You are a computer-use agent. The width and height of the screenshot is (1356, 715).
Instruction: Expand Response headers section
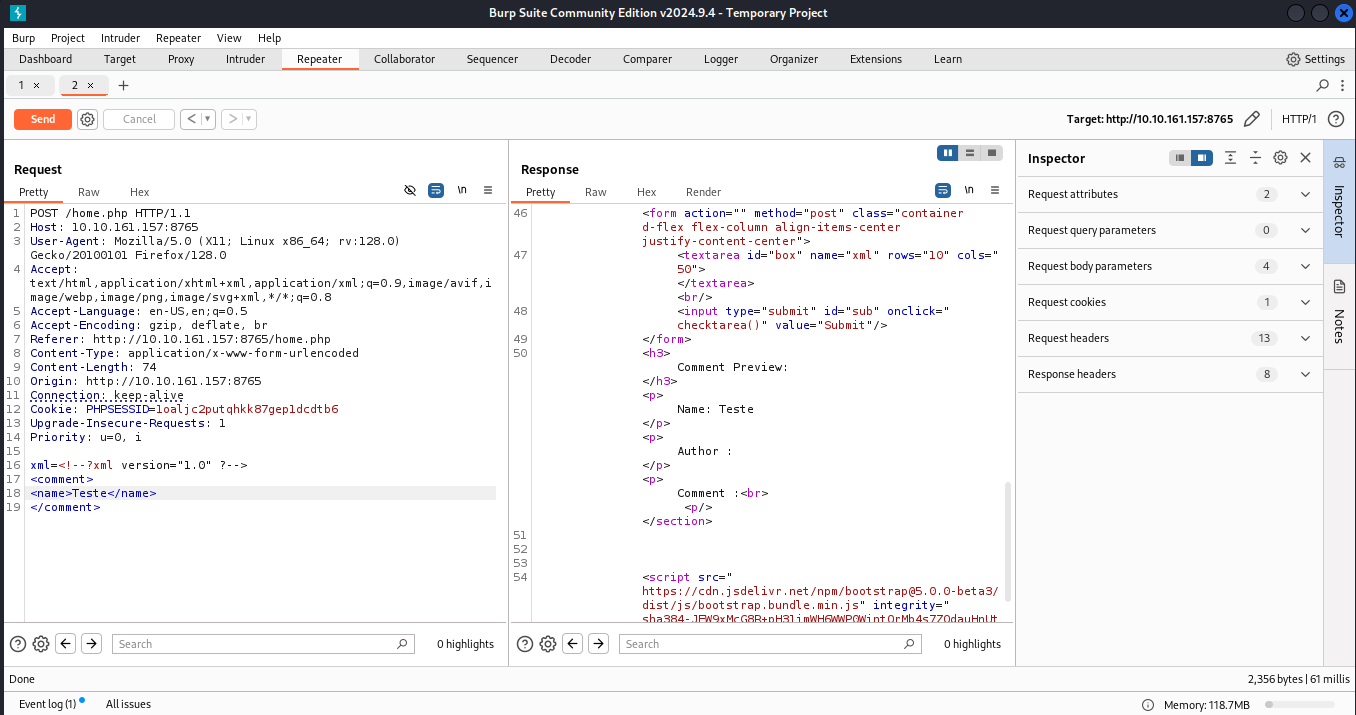click(1170, 374)
